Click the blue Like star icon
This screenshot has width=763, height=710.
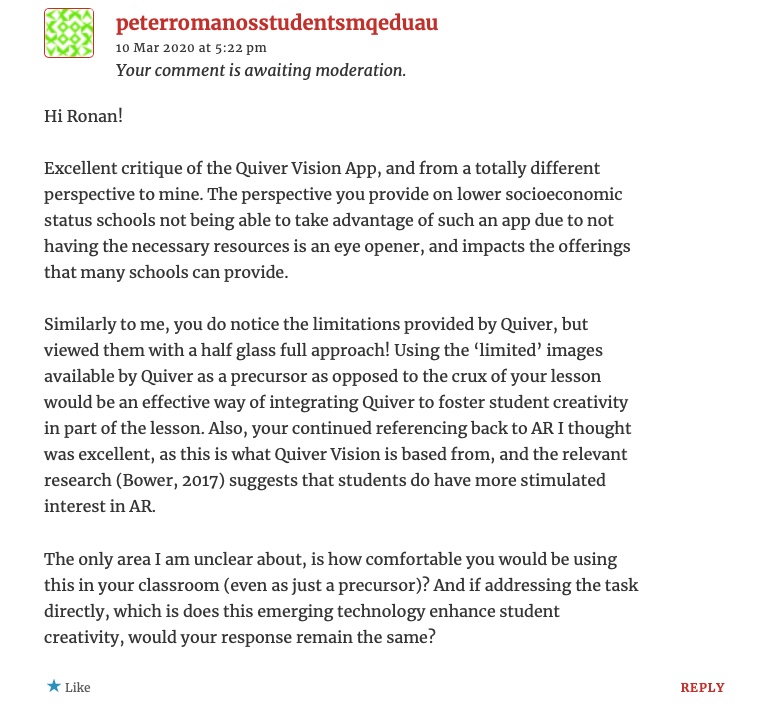[53, 687]
